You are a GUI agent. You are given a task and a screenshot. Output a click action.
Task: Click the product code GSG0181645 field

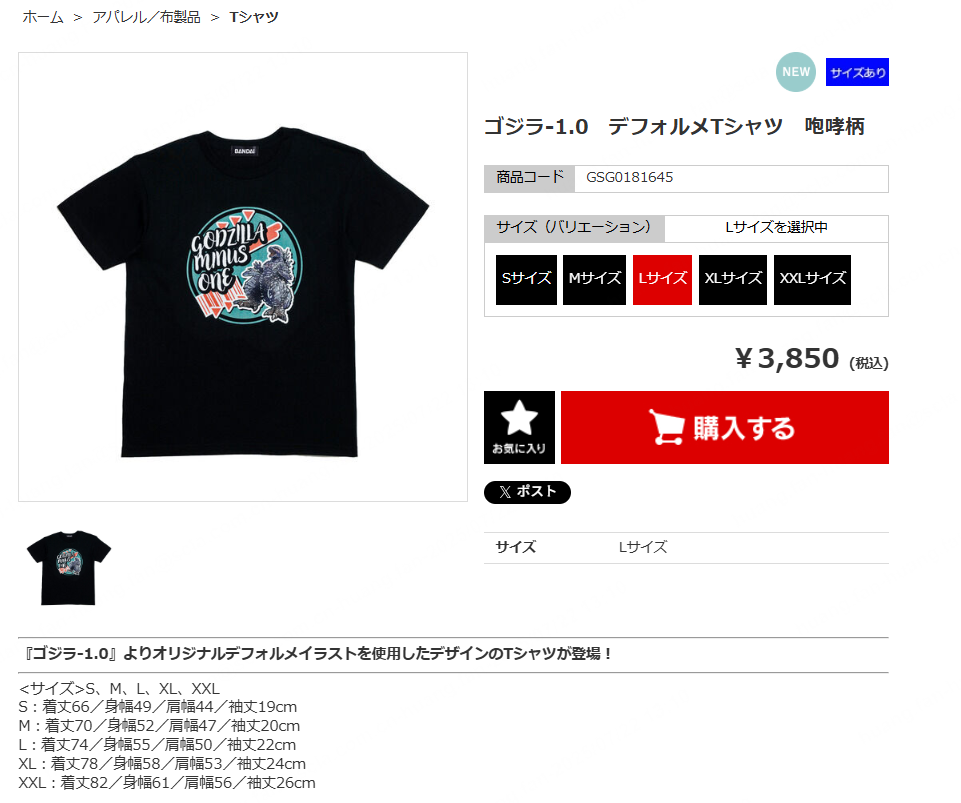point(731,178)
